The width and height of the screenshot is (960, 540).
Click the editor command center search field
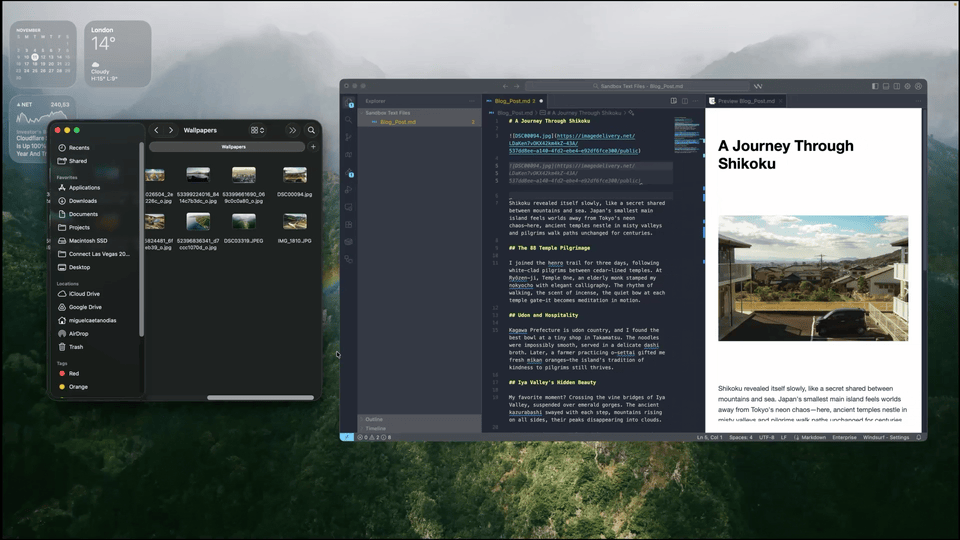pos(637,86)
